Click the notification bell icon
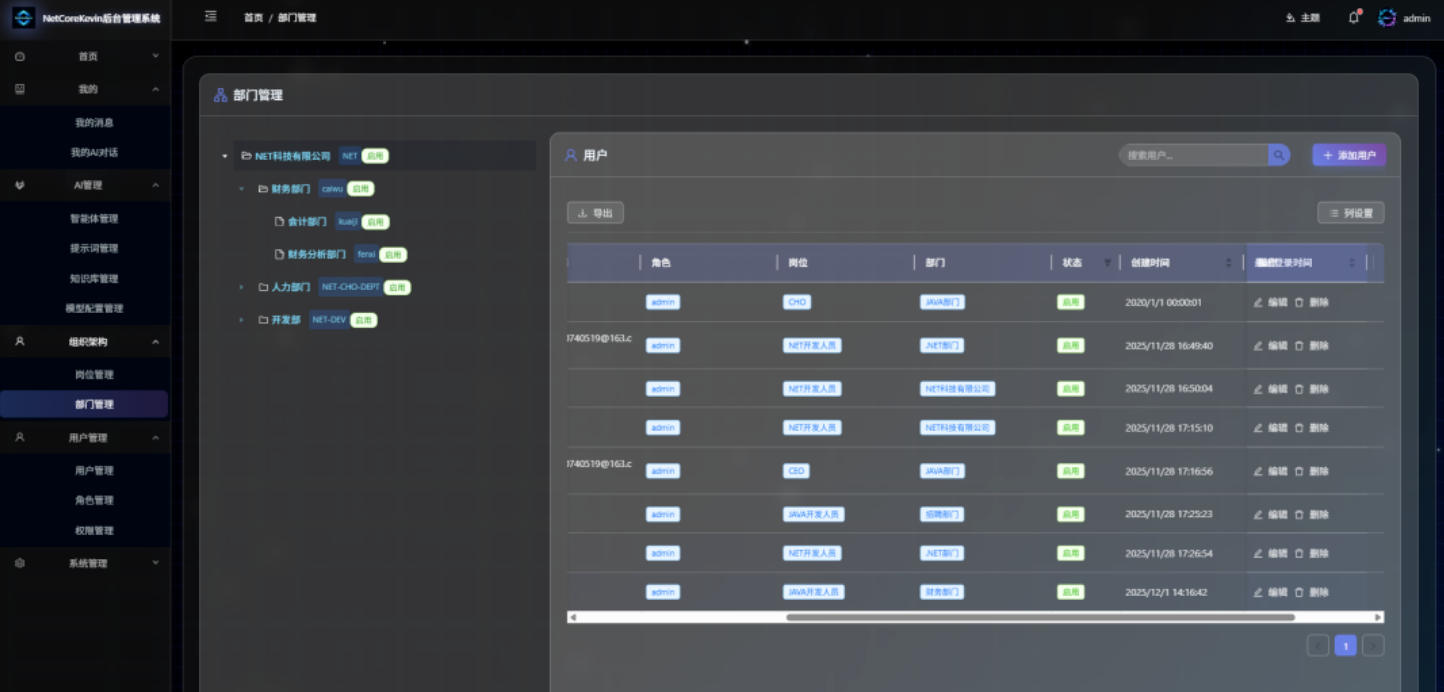 point(1354,17)
